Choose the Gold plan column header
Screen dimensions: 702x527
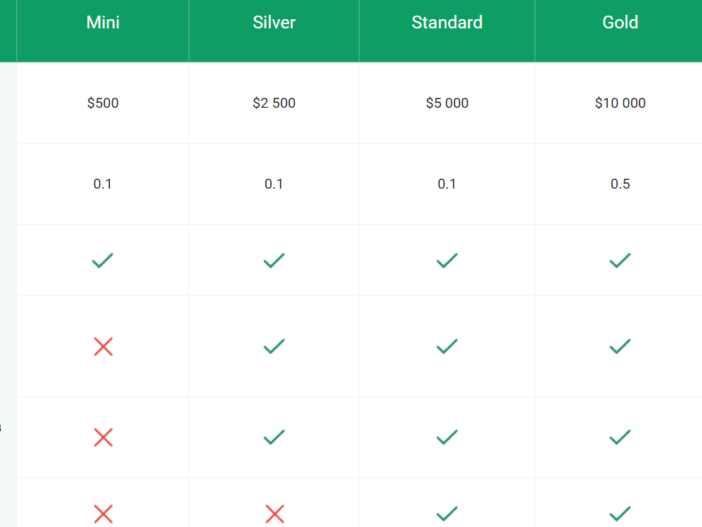click(620, 22)
